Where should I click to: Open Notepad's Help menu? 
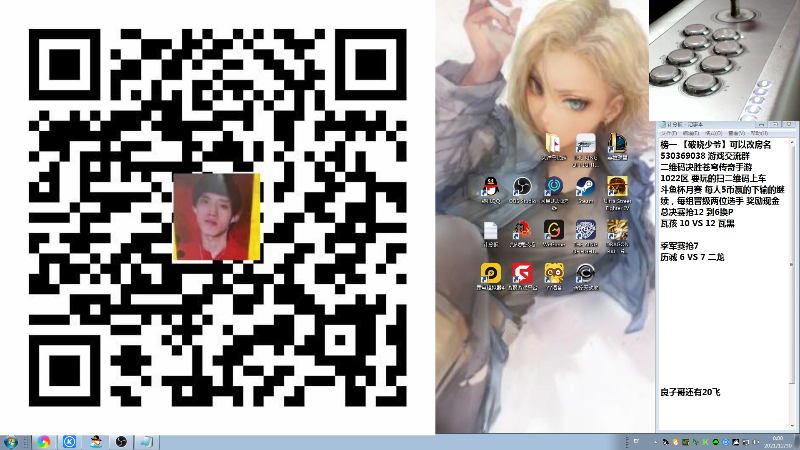(x=759, y=133)
